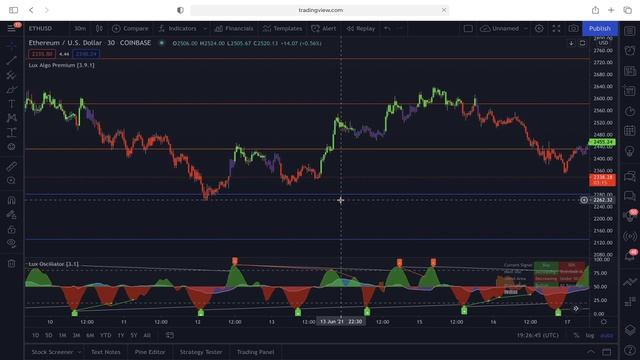The width and height of the screenshot is (640, 360).
Task: Select the text annotation tool
Action: (11, 104)
